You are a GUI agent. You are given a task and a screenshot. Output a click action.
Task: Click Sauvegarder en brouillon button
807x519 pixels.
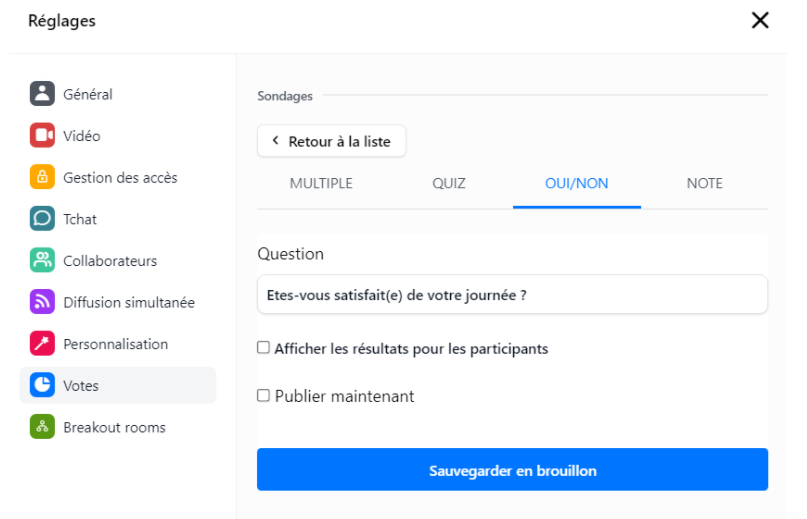[513, 470]
